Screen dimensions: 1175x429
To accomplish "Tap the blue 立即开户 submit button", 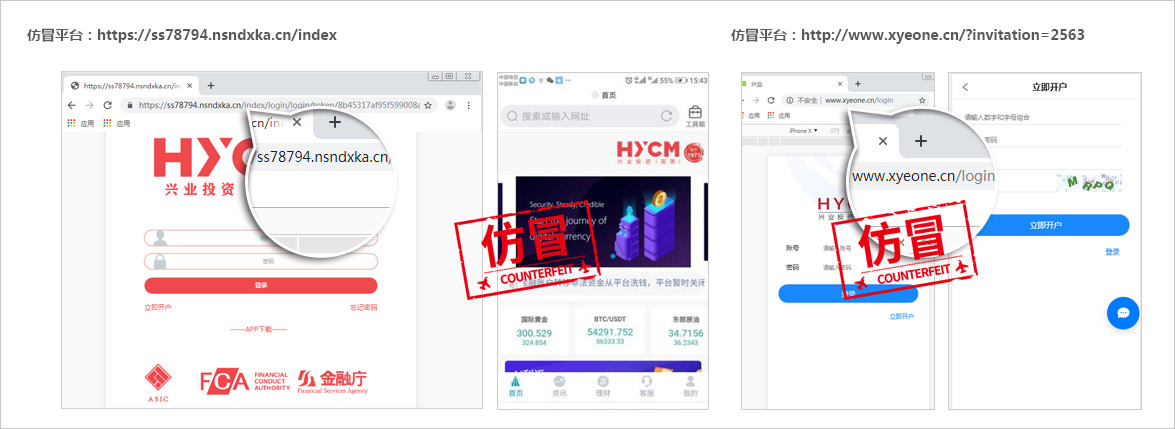I will (x=1046, y=225).
